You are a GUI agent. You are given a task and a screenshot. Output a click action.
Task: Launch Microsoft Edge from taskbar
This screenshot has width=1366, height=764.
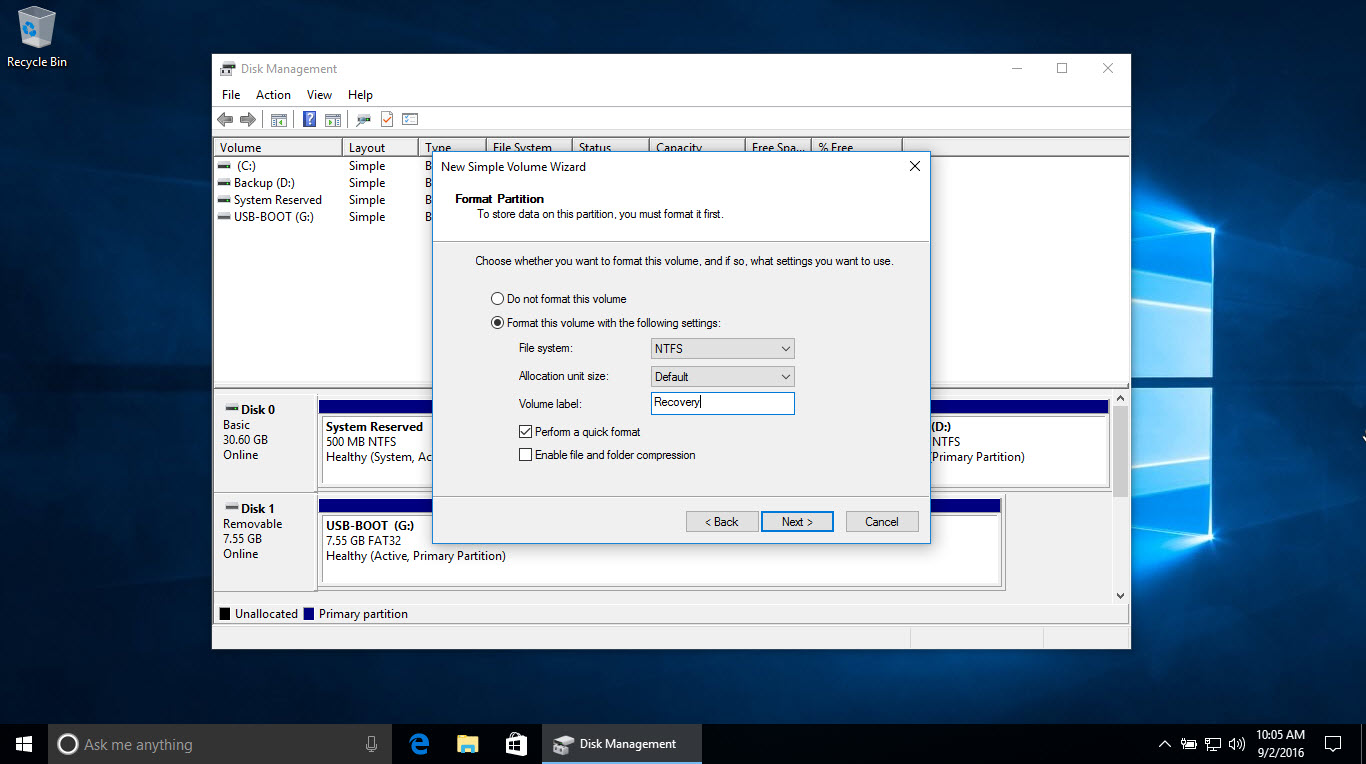click(x=420, y=744)
